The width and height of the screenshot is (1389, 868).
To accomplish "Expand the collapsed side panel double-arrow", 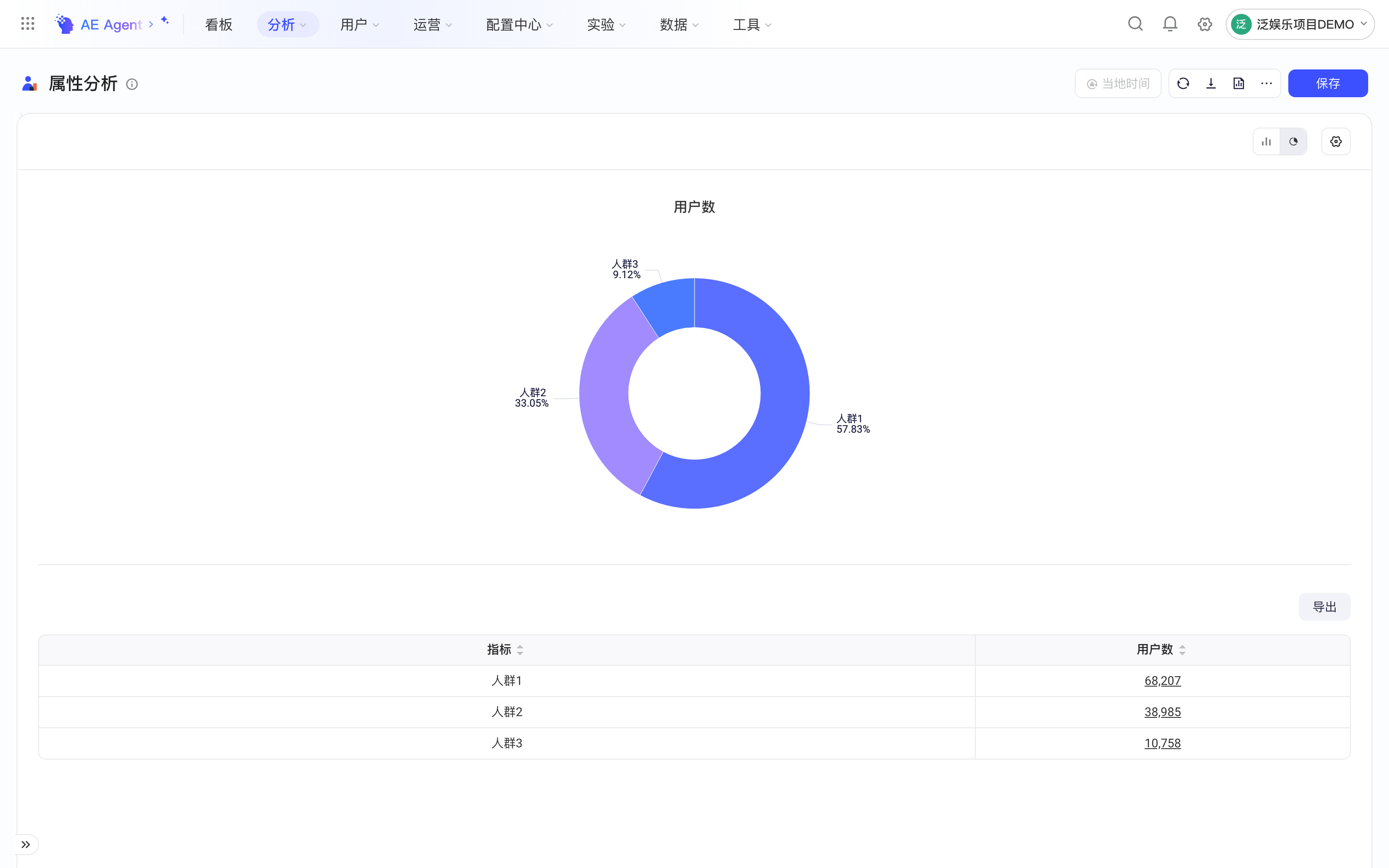I will click(26, 845).
